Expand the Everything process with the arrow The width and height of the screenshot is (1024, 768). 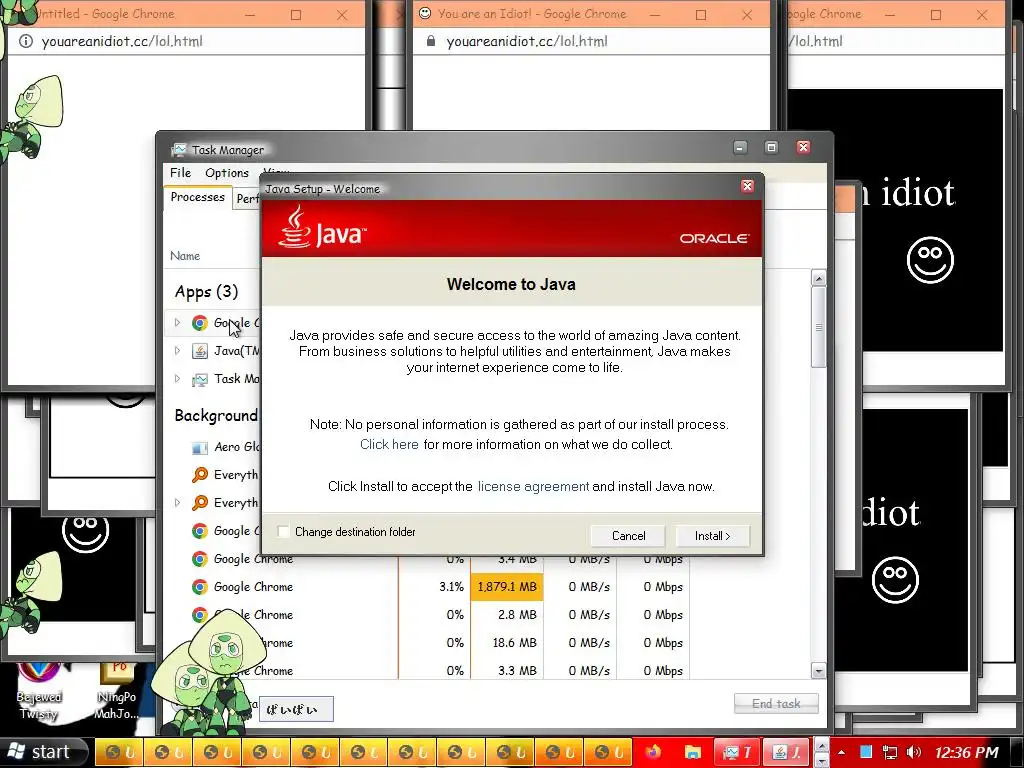pos(177,503)
